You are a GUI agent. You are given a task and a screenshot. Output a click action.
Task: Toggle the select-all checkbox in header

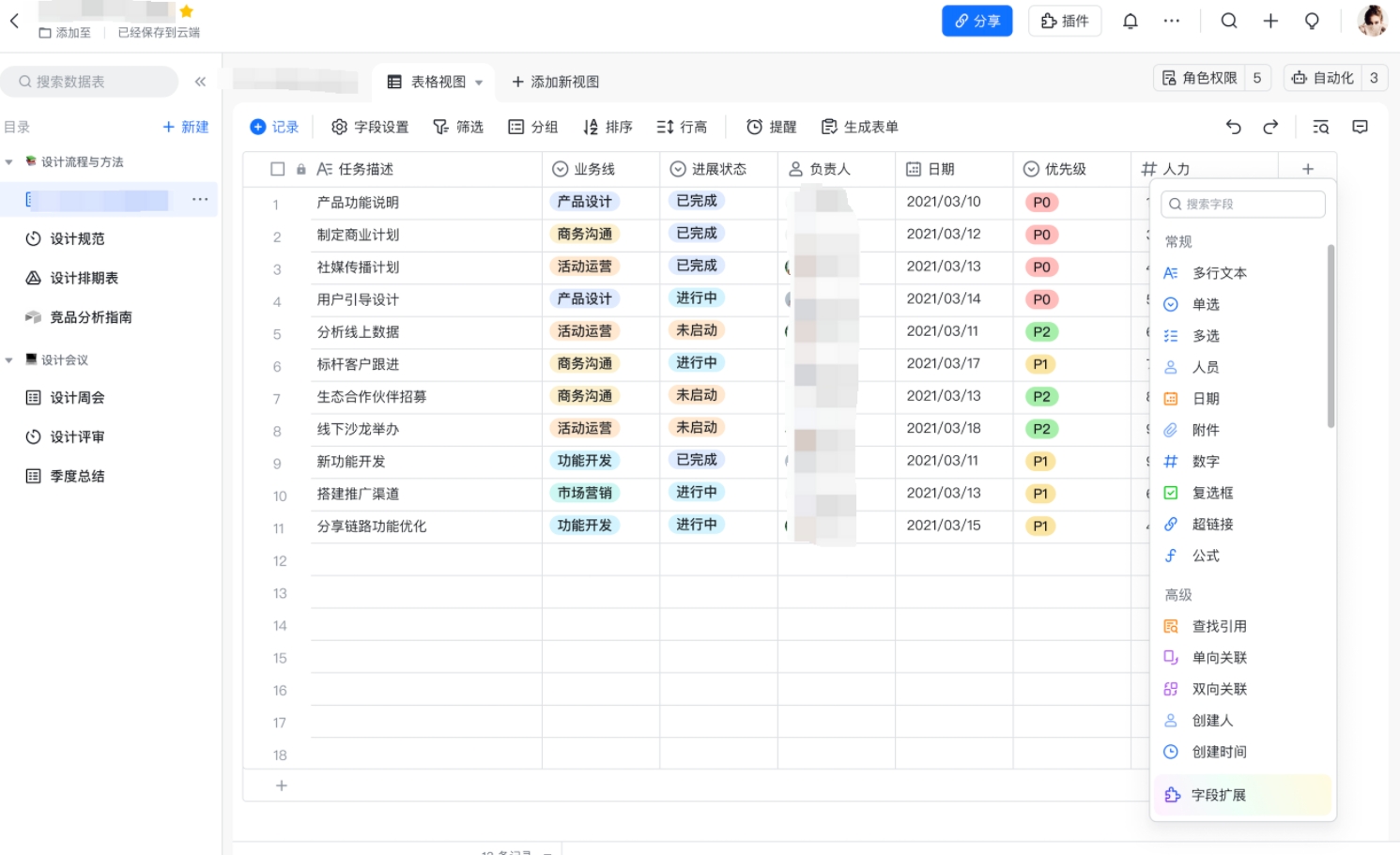pyautogui.click(x=277, y=169)
